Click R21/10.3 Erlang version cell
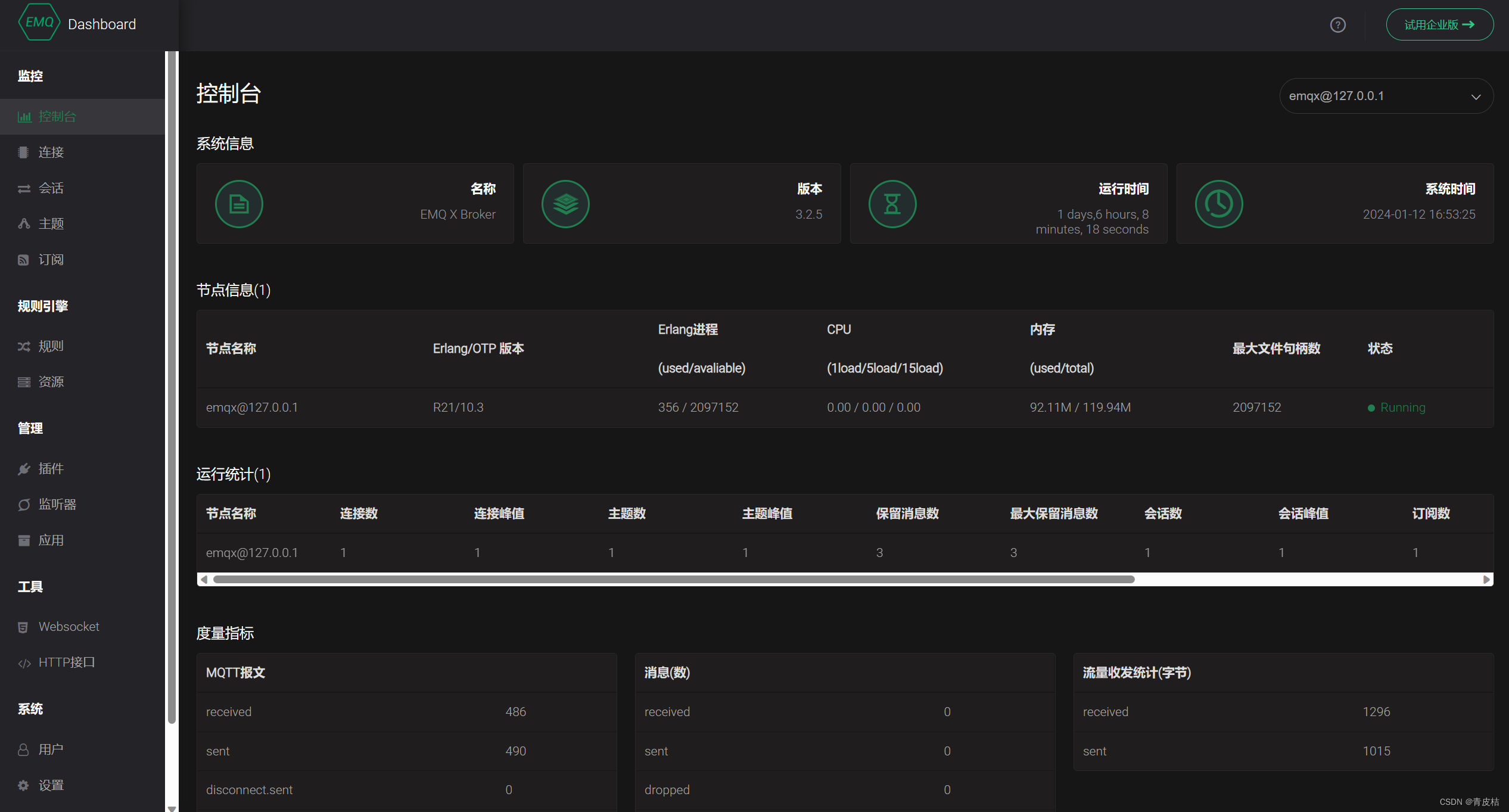Viewport: 1509px width, 812px height. (x=458, y=407)
